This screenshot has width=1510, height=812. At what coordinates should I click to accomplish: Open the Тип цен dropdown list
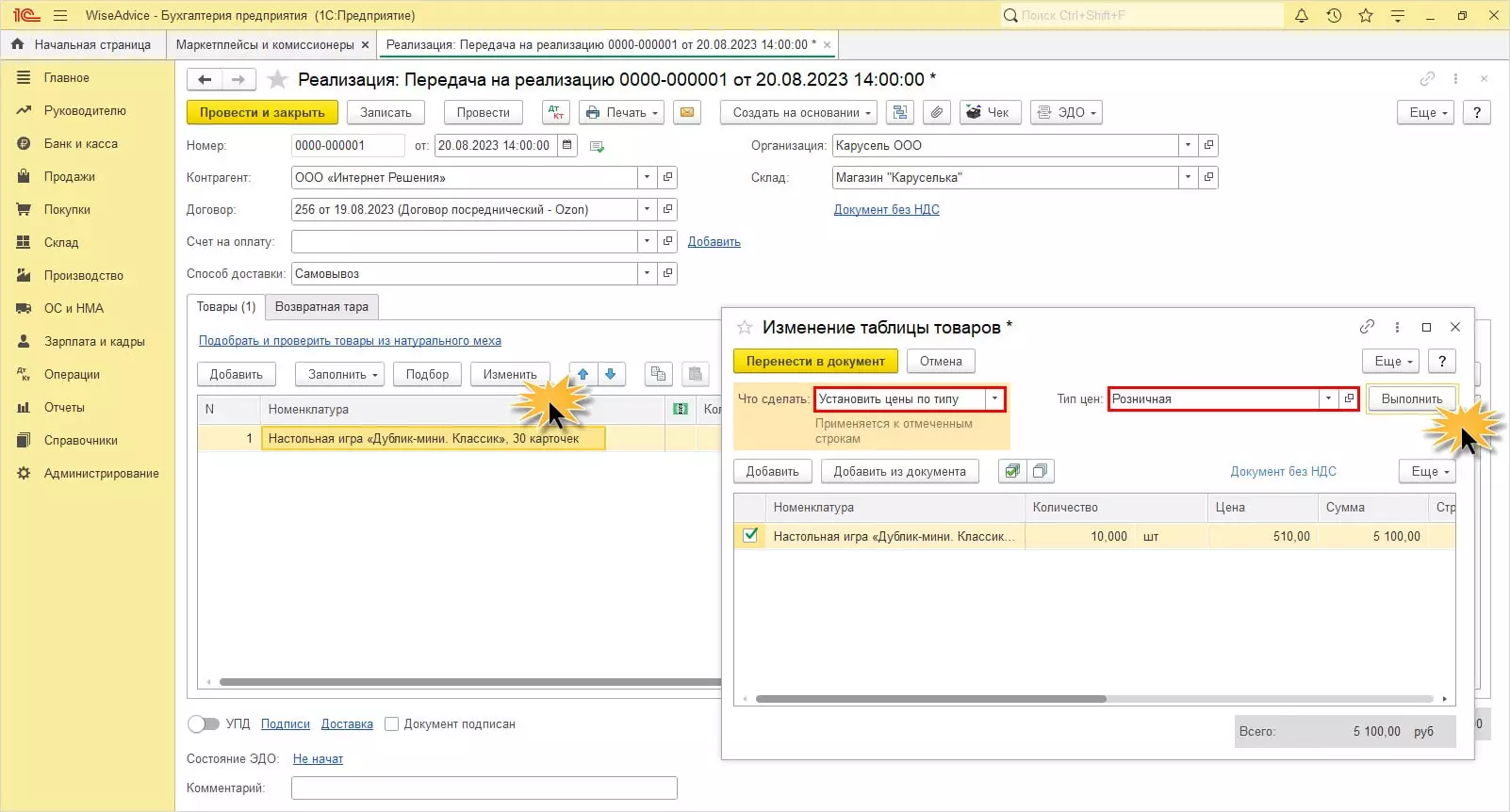(x=1328, y=398)
